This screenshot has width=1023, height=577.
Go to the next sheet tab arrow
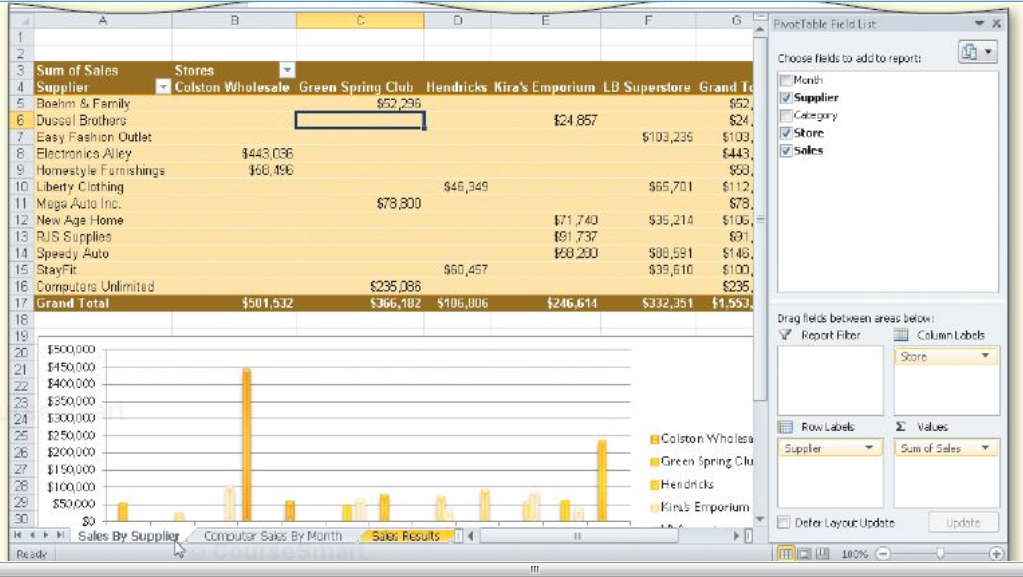(x=46, y=535)
